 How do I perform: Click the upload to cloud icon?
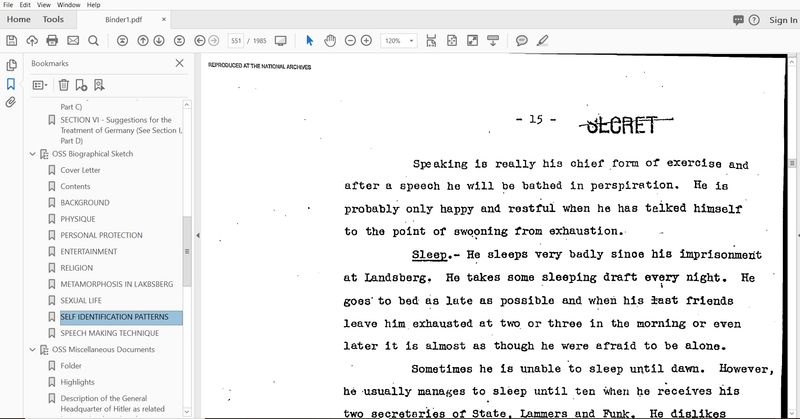32,40
